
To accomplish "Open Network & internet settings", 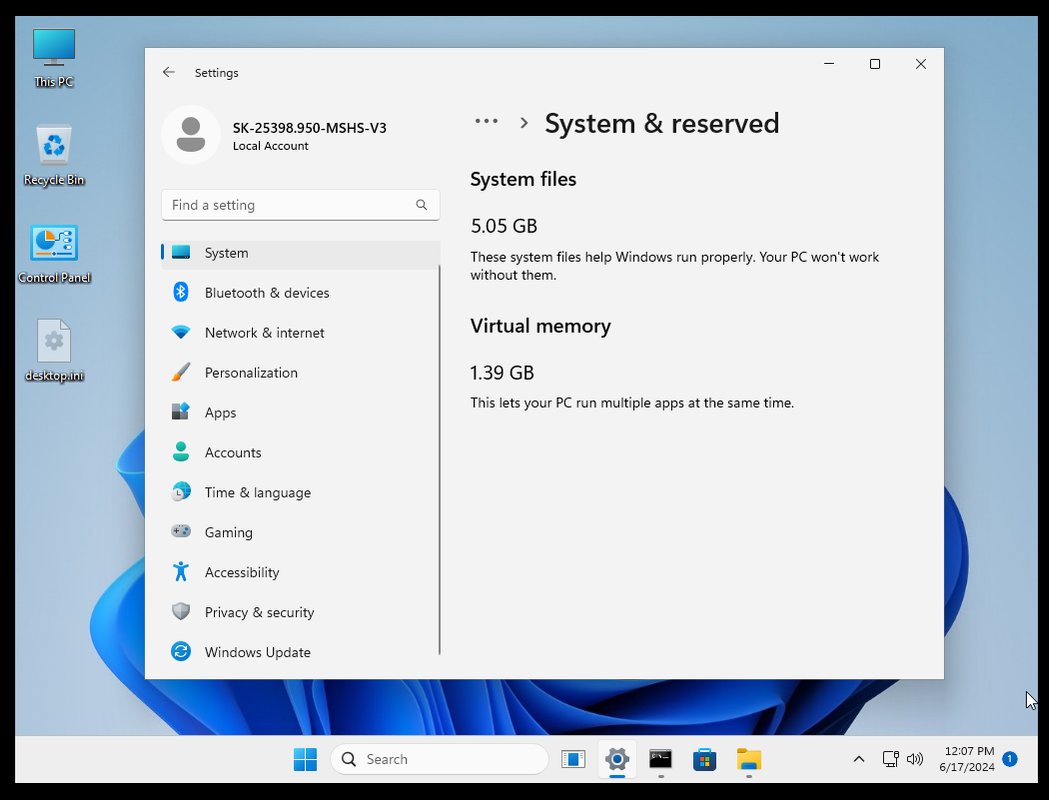I will click(x=300, y=332).
